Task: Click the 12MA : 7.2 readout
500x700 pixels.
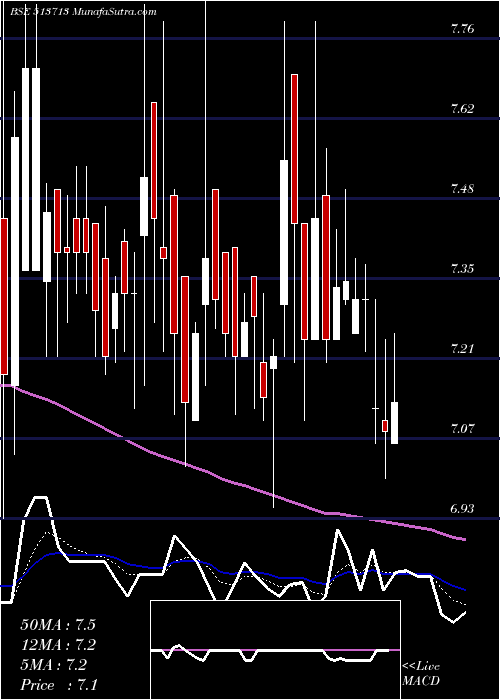Action: point(58,645)
